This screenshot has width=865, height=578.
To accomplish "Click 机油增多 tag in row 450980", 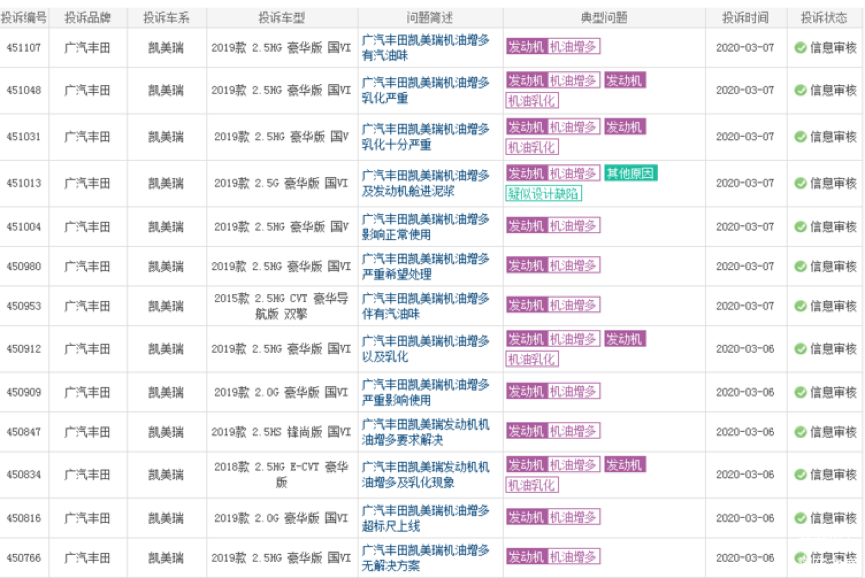I will pyautogui.click(x=574, y=265).
